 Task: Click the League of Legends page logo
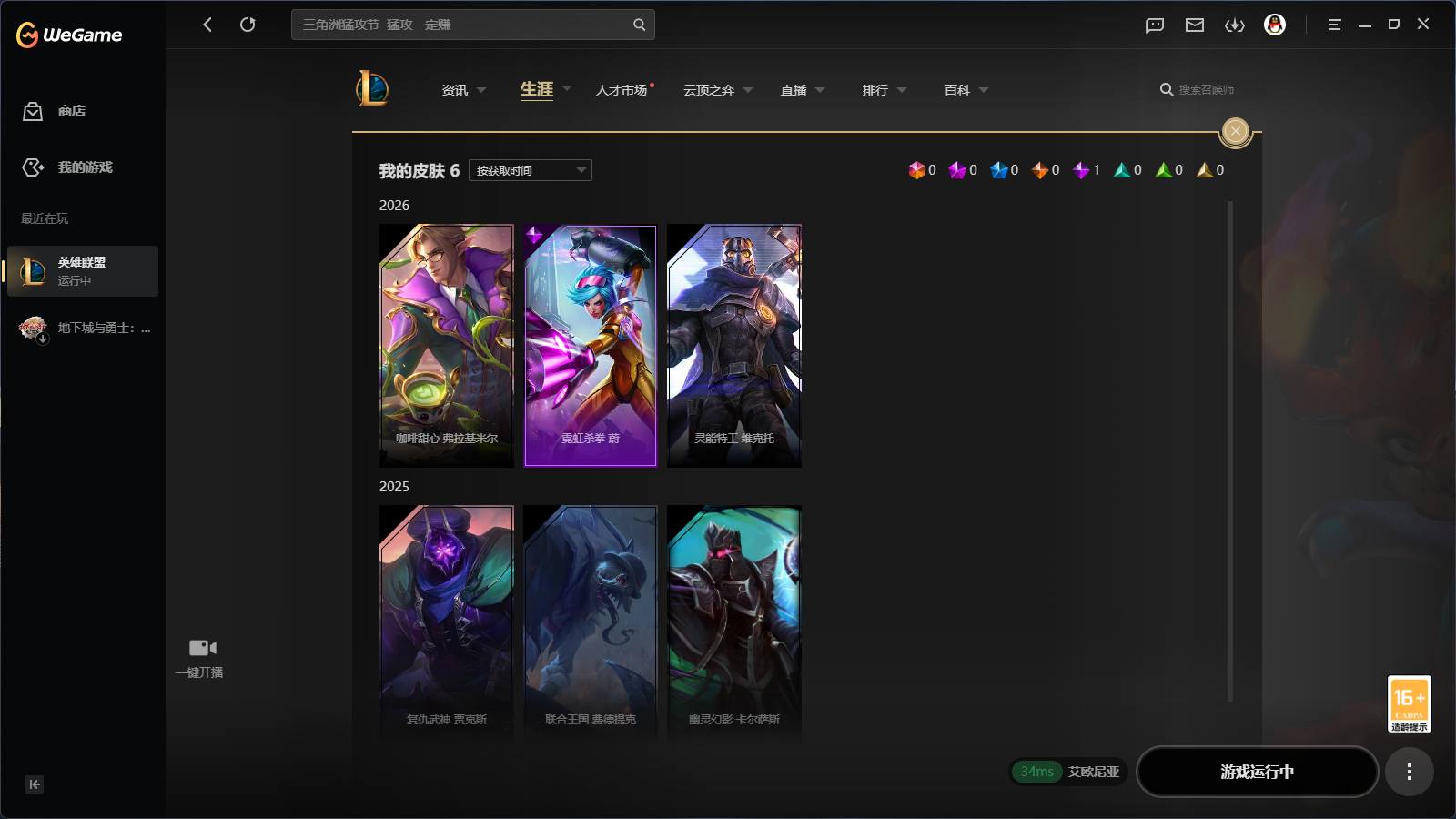point(372,89)
